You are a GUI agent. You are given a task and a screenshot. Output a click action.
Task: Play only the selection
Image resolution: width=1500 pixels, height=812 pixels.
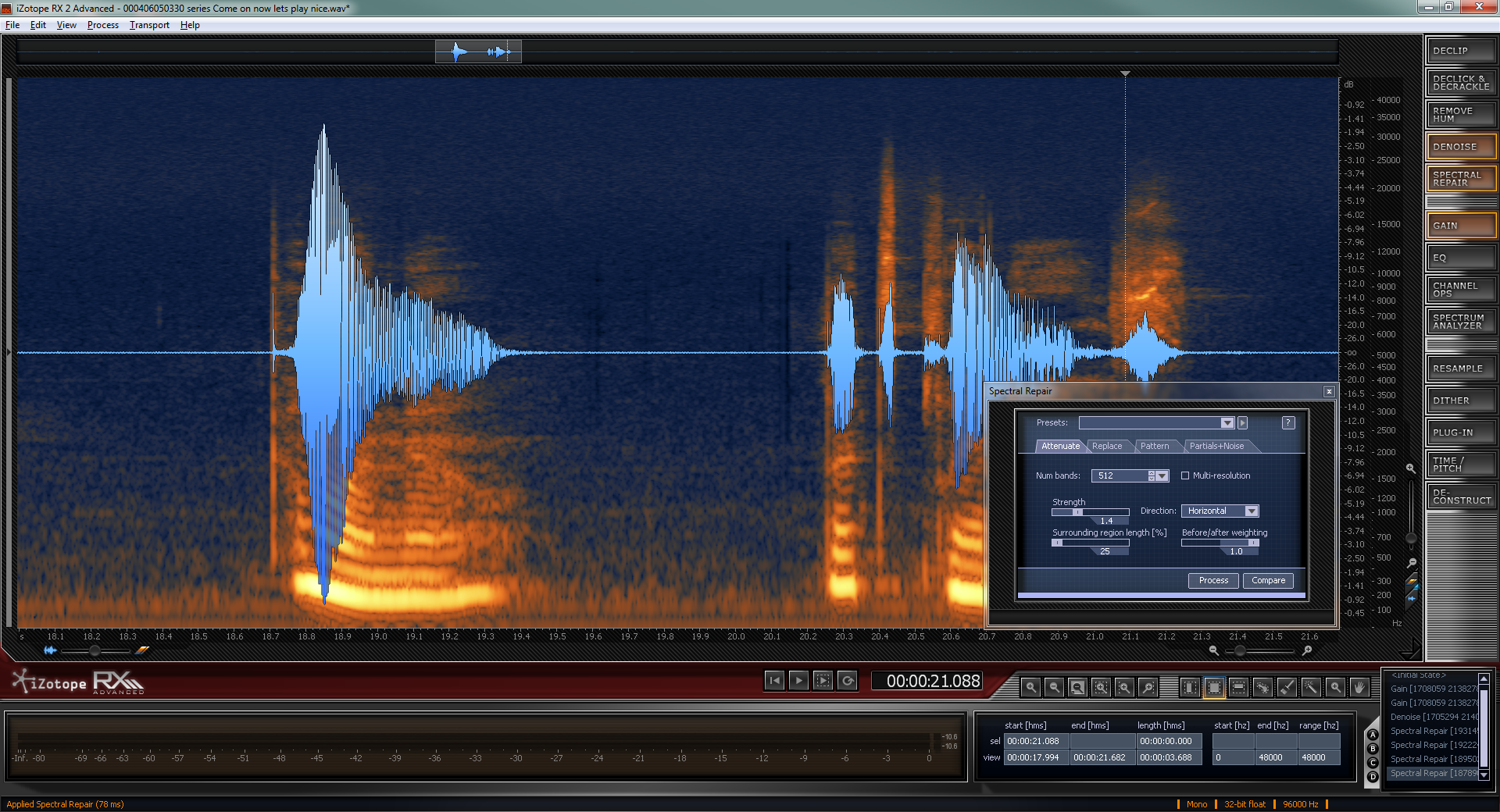(x=823, y=681)
